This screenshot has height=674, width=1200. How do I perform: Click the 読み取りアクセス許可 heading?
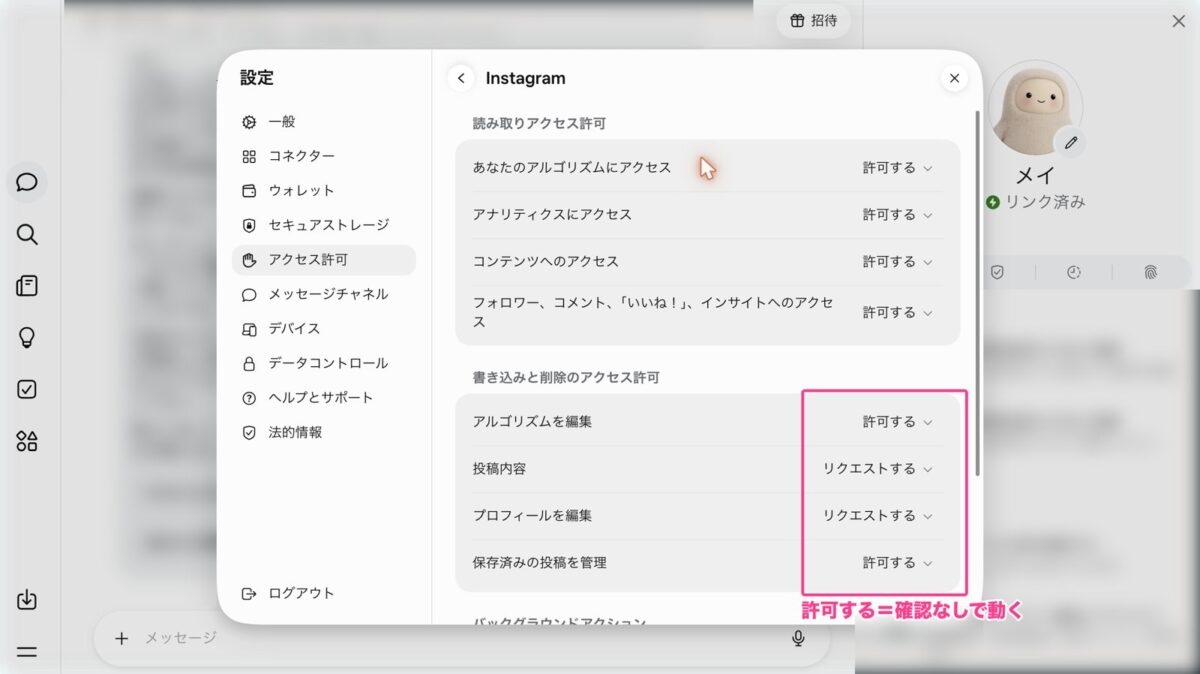[539, 124]
